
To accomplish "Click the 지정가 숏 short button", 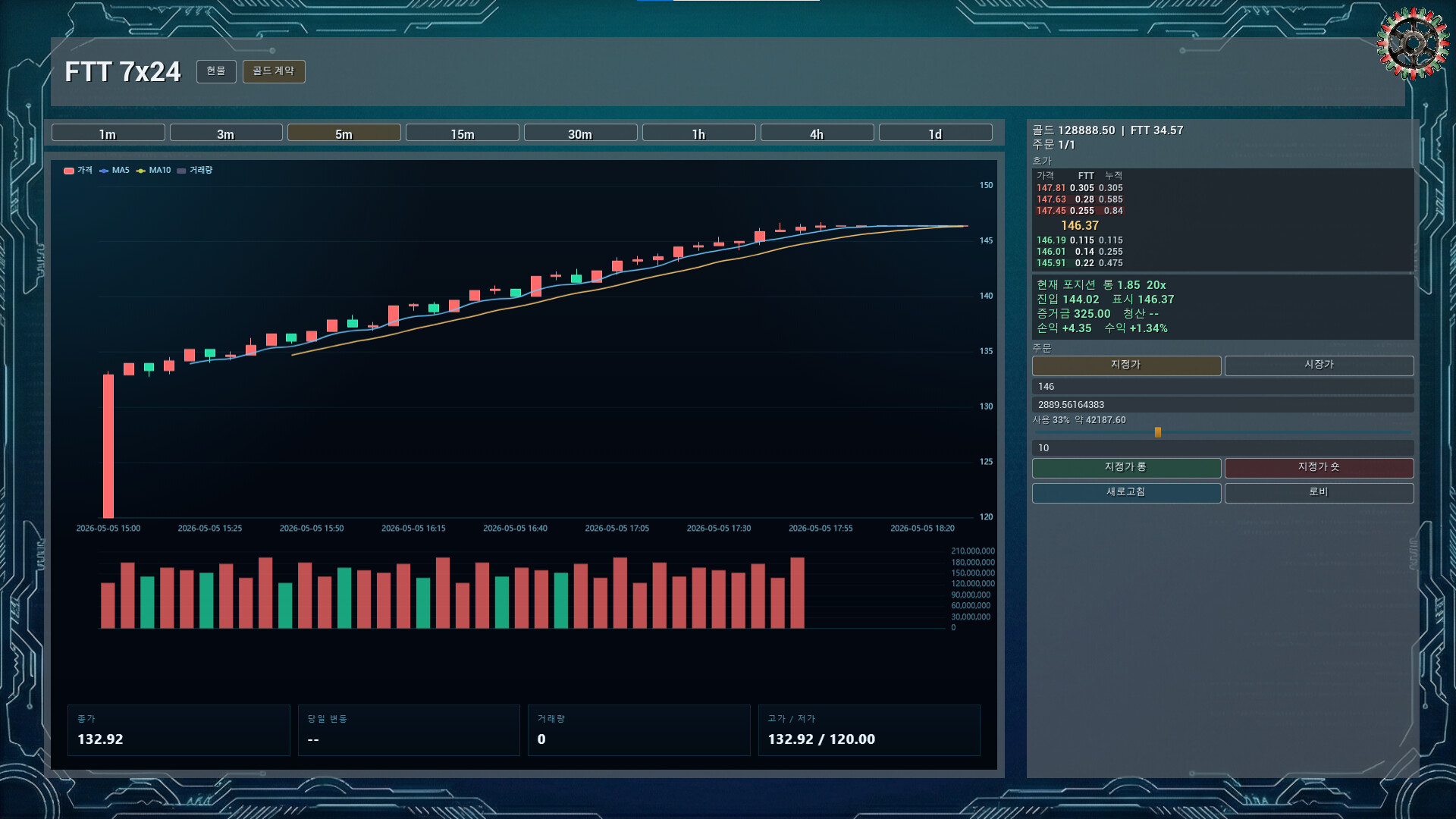I will pyautogui.click(x=1319, y=468).
